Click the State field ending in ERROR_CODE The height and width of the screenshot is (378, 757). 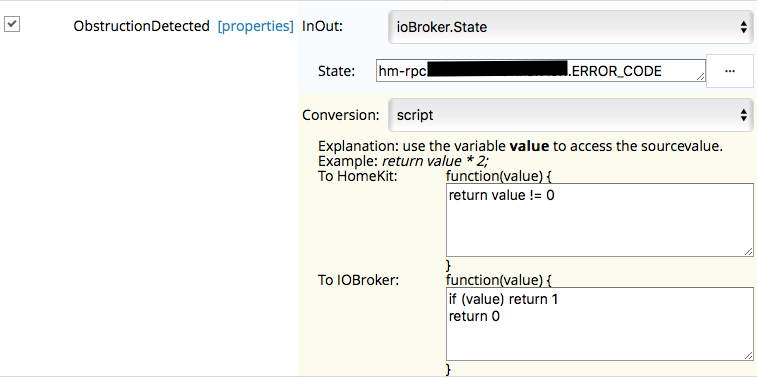541,71
